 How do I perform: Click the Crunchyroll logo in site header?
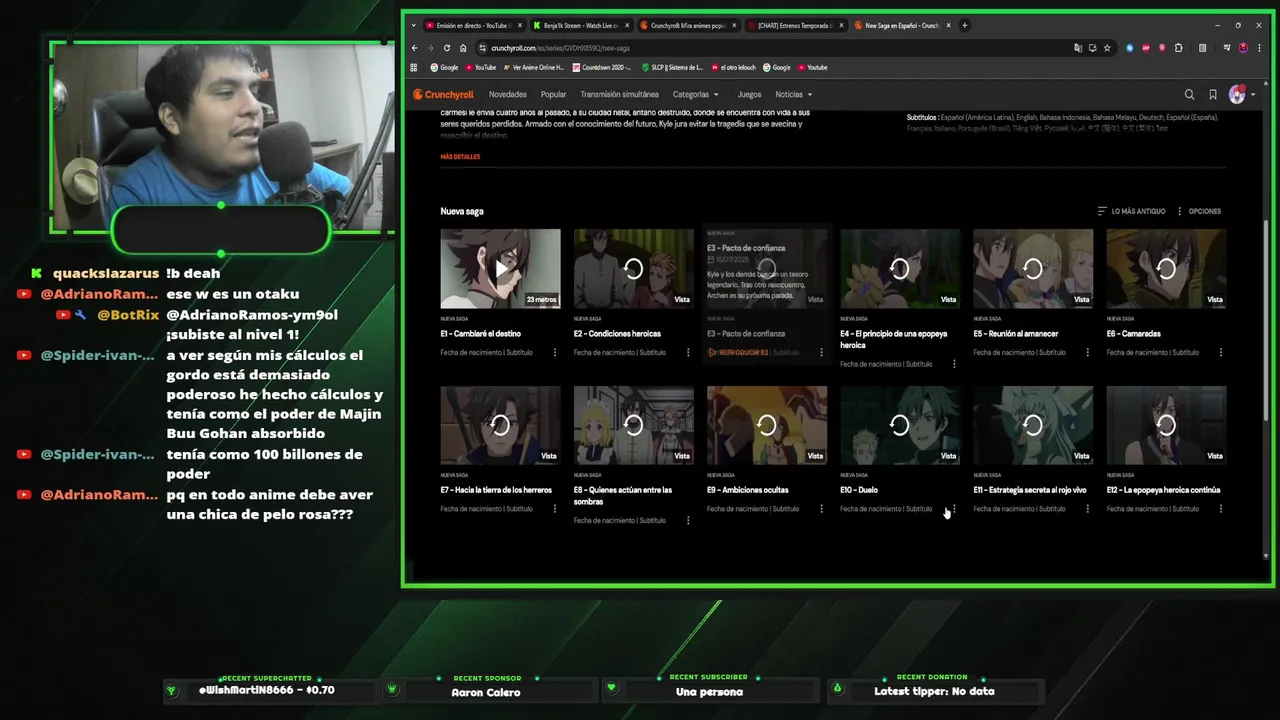point(443,95)
